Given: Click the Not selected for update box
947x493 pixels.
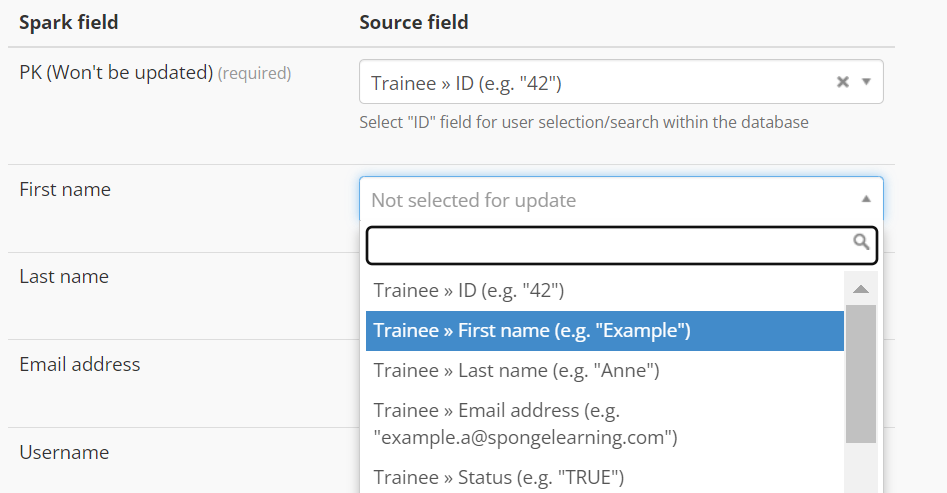Looking at the screenshot, I should (x=621, y=199).
